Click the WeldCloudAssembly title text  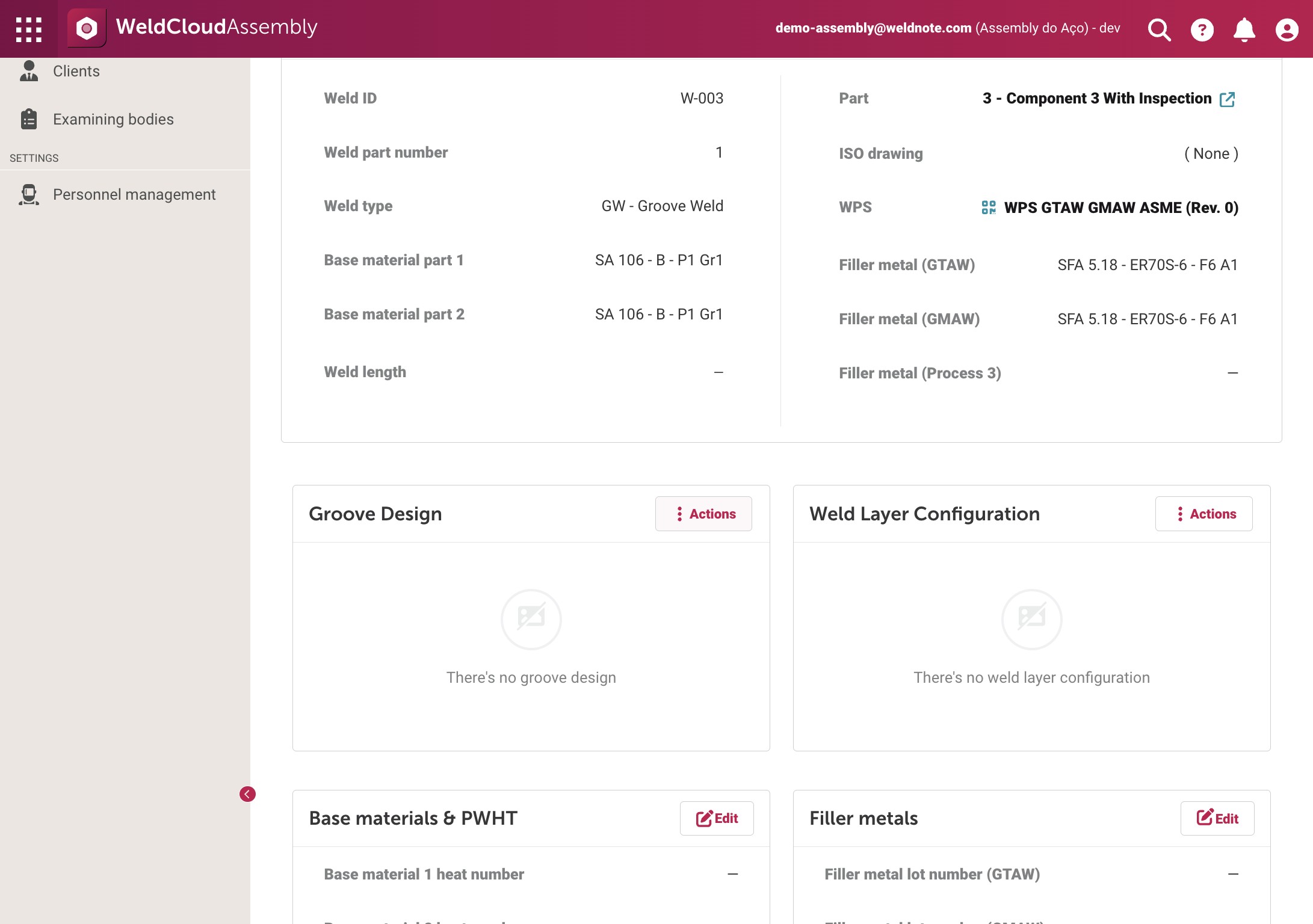pos(217,27)
